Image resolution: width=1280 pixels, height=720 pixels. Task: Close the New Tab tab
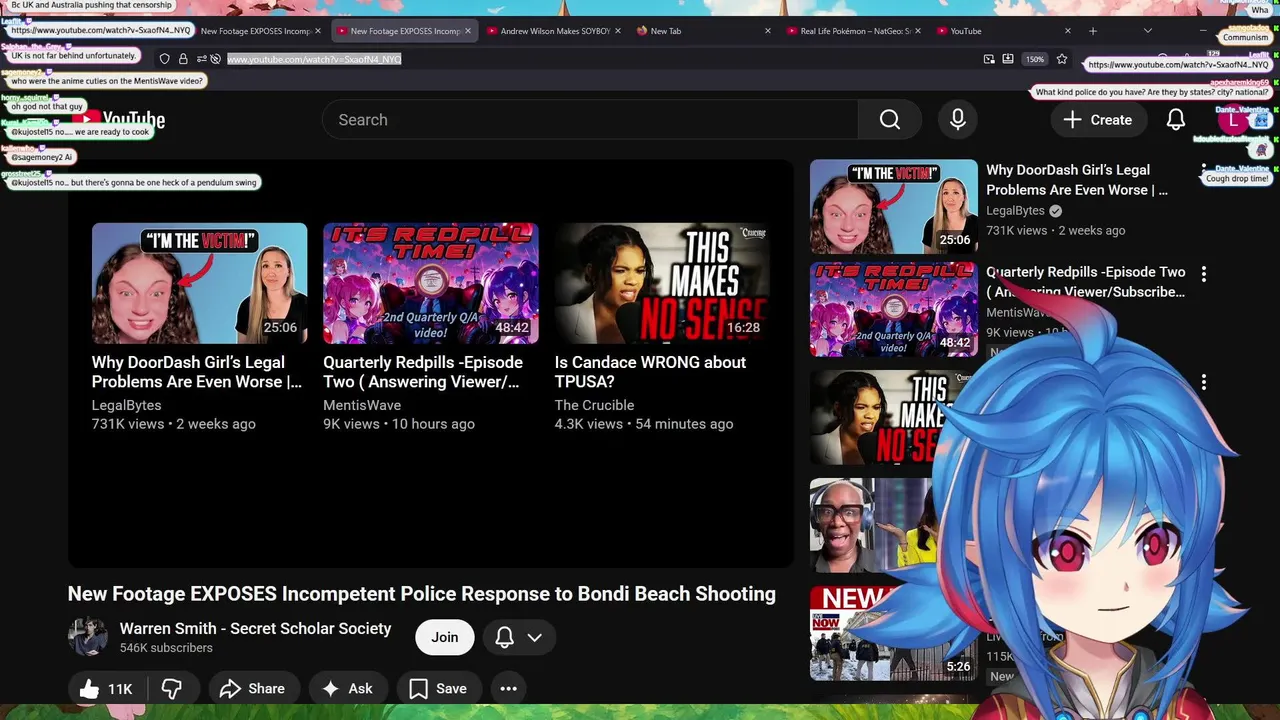pos(768,31)
